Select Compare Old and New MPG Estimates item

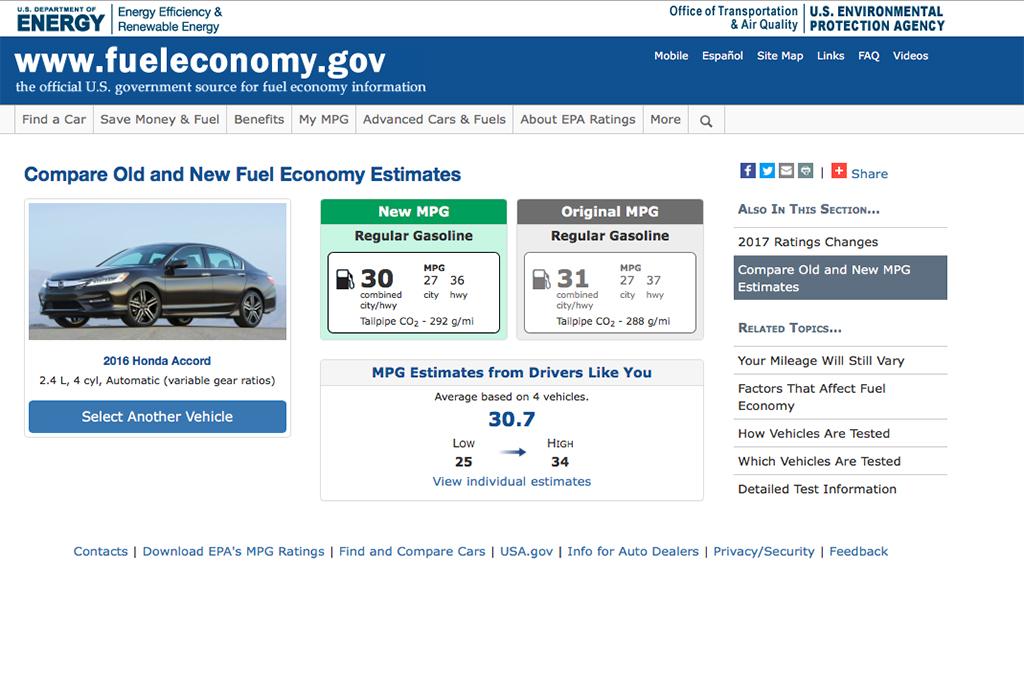coord(840,278)
